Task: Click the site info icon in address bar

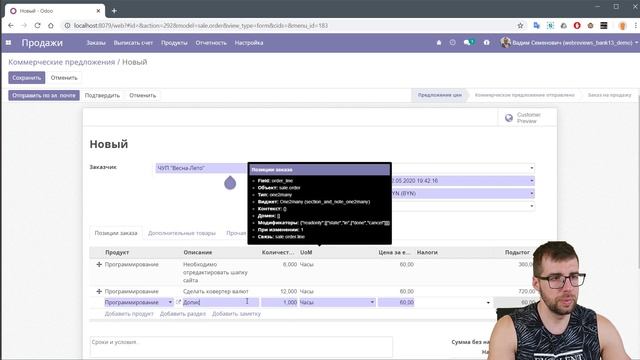Action: pos(67,25)
